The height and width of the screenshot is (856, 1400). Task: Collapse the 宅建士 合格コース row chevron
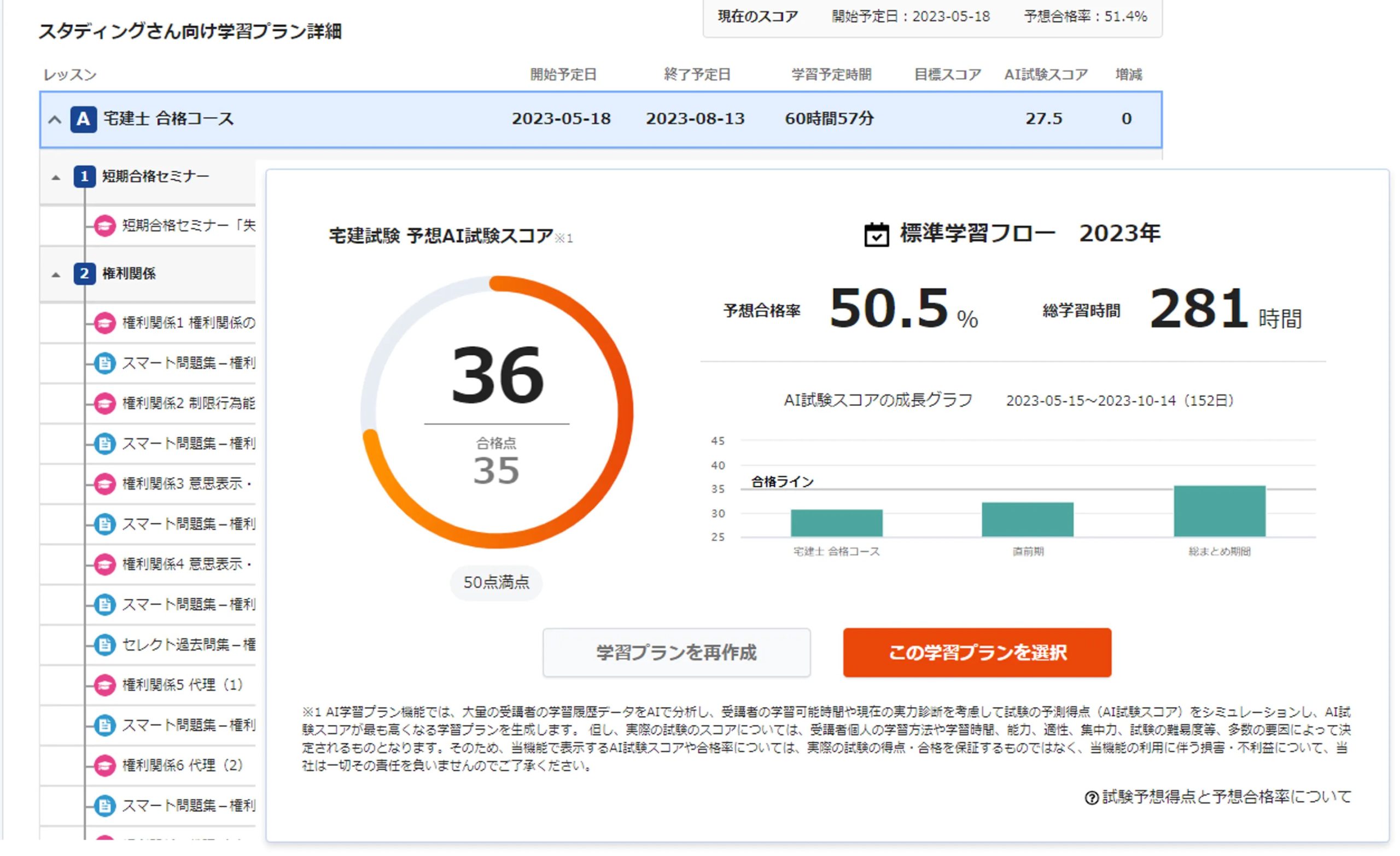pos(55,119)
